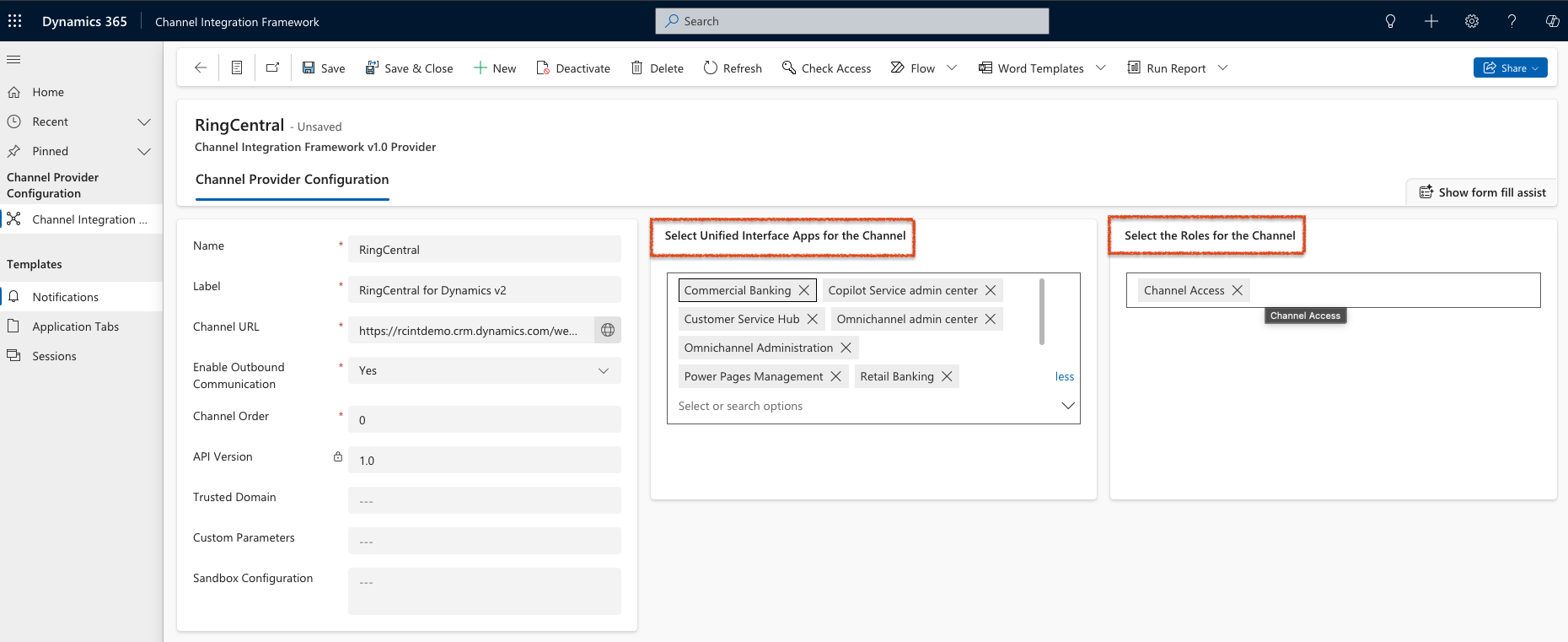The width and height of the screenshot is (1568, 642).
Task: Click the globe icon next to Channel URL
Action: click(608, 330)
